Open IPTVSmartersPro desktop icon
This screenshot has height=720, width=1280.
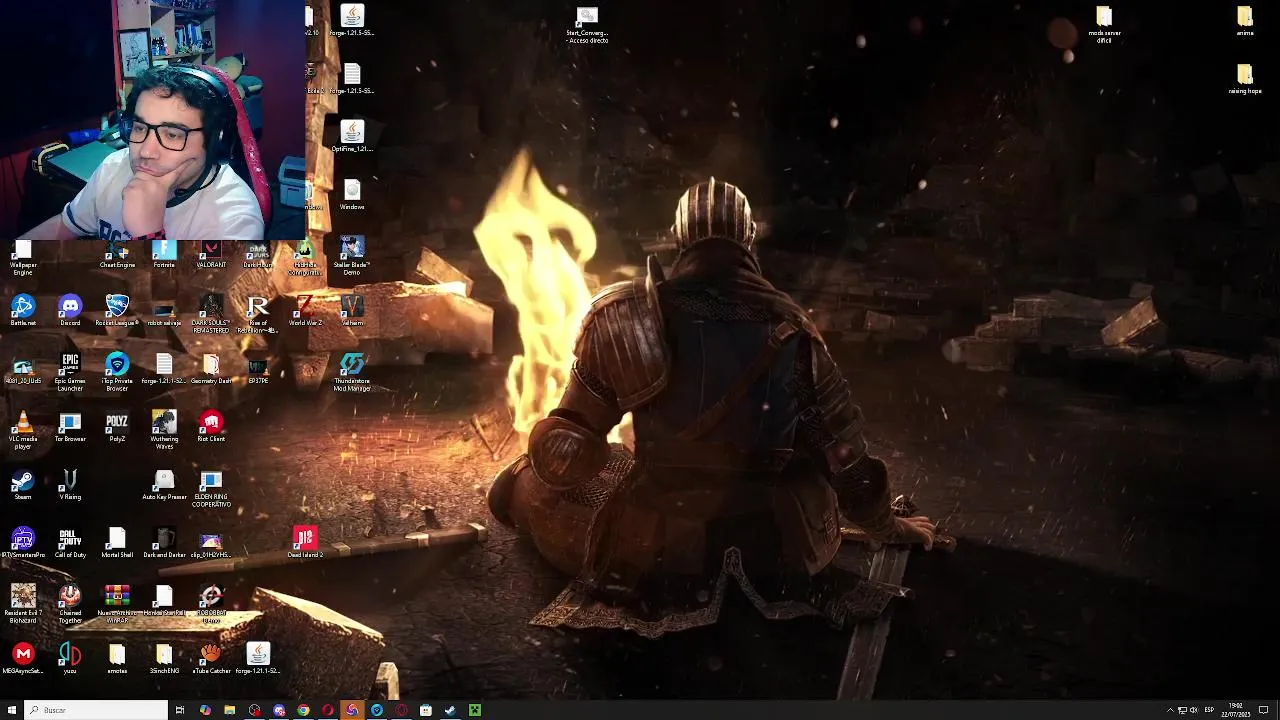click(x=23, y=543)
